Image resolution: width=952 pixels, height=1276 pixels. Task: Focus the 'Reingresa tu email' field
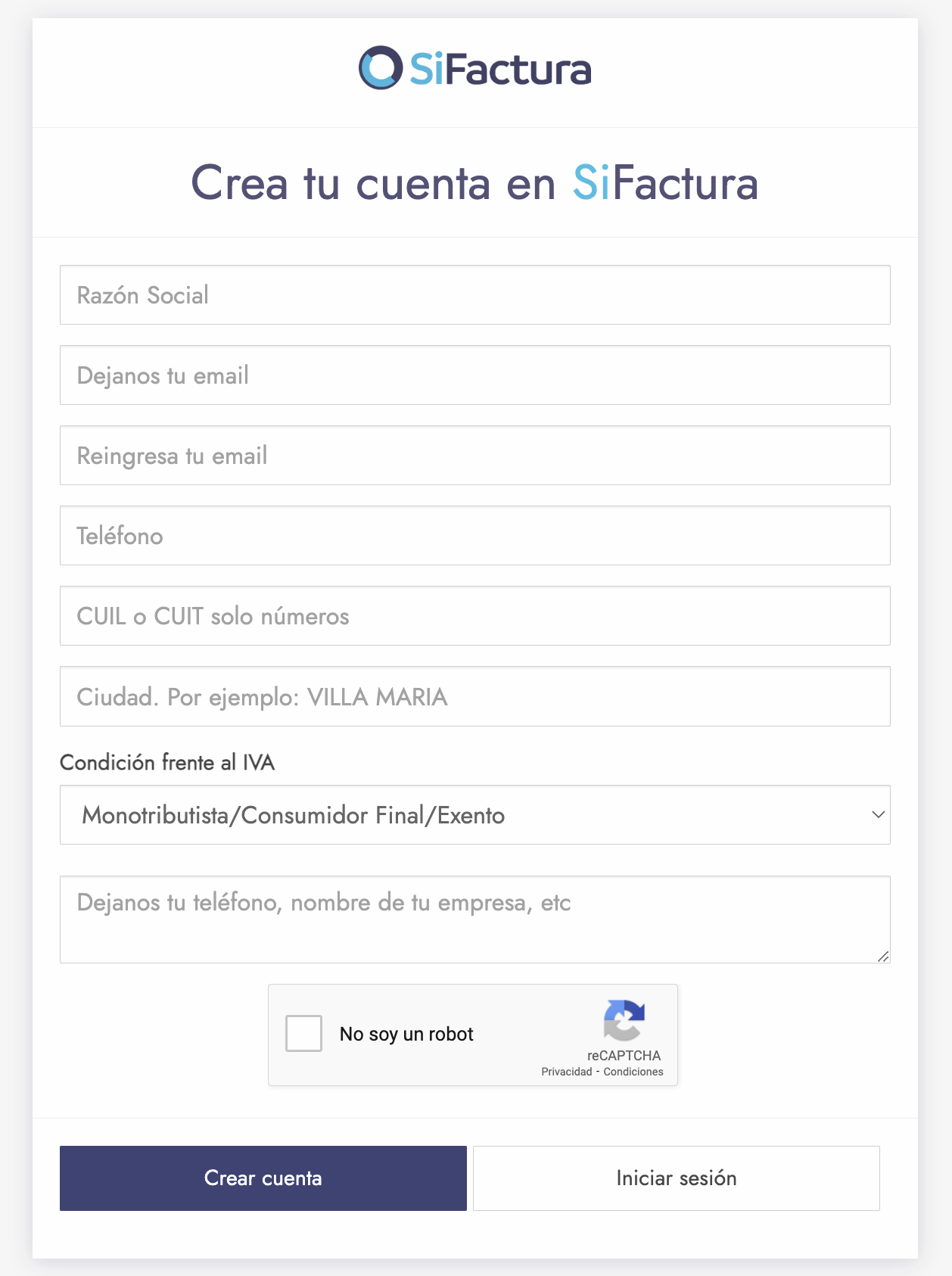[x=475, y=456]
